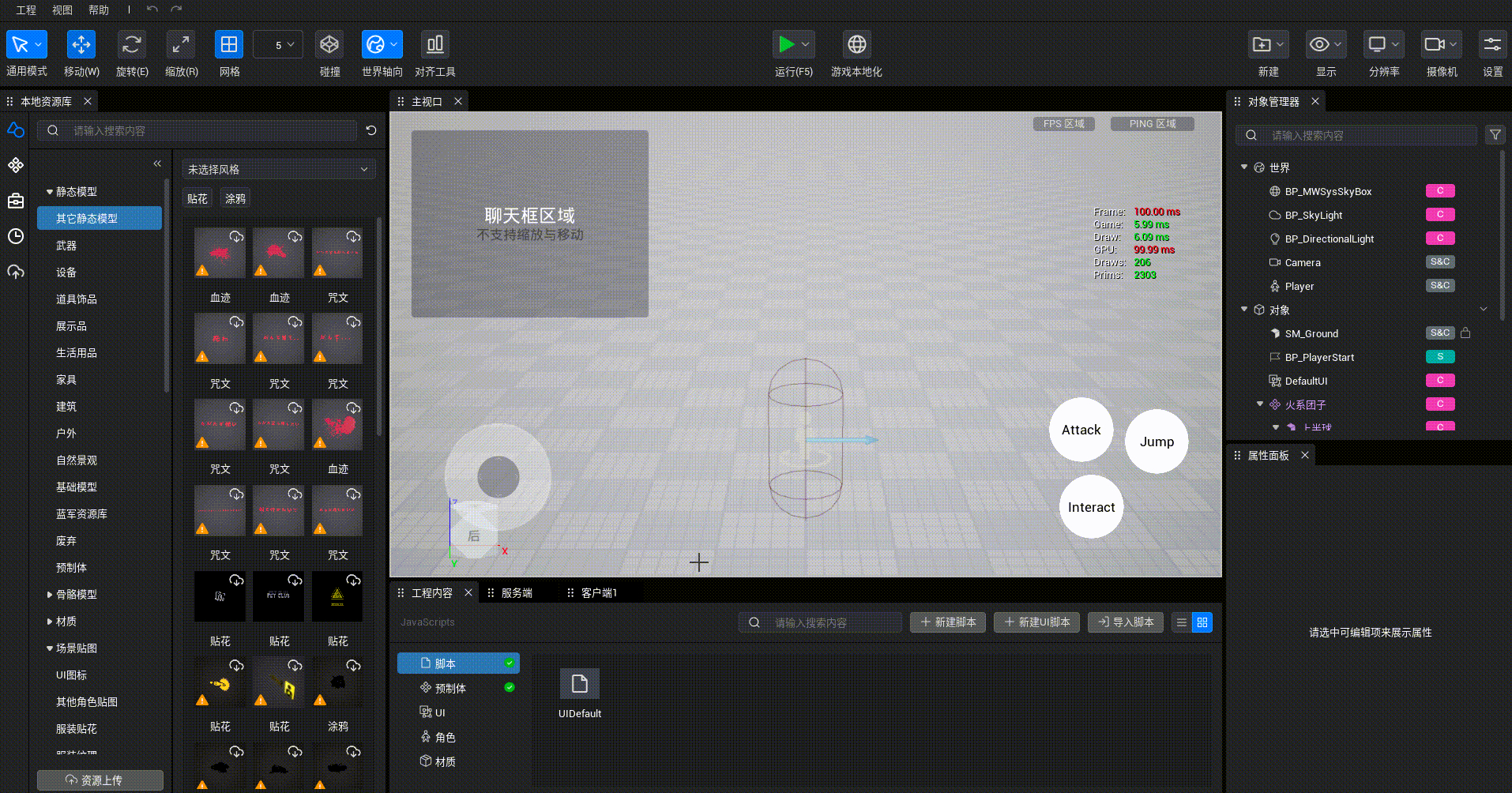Select the 贴花 filter tag
Screen dimensions: 1512x793
point(197,198)
